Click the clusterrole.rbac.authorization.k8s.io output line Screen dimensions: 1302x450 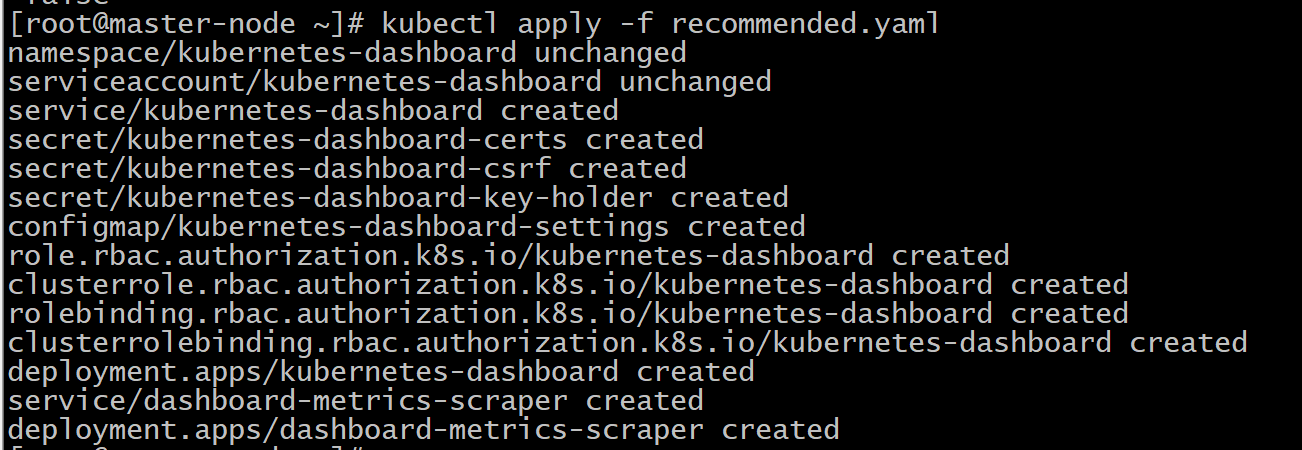coord(567,284)
